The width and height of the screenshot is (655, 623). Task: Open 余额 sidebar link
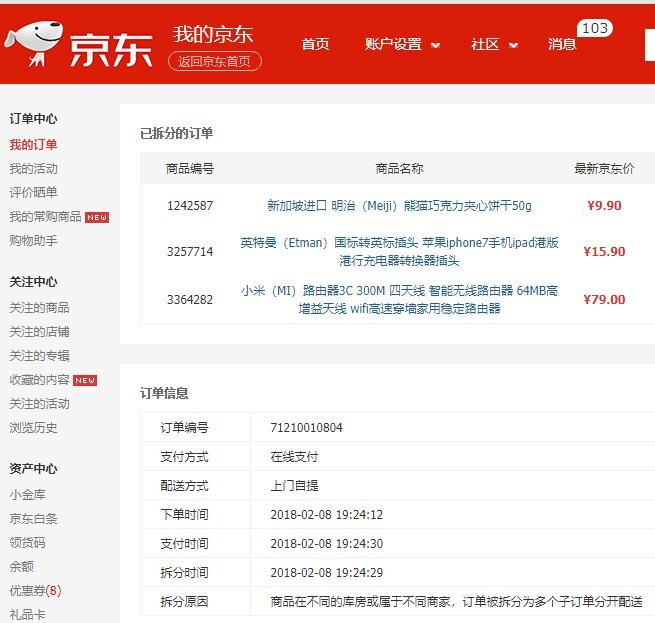(x=22, y=567)
